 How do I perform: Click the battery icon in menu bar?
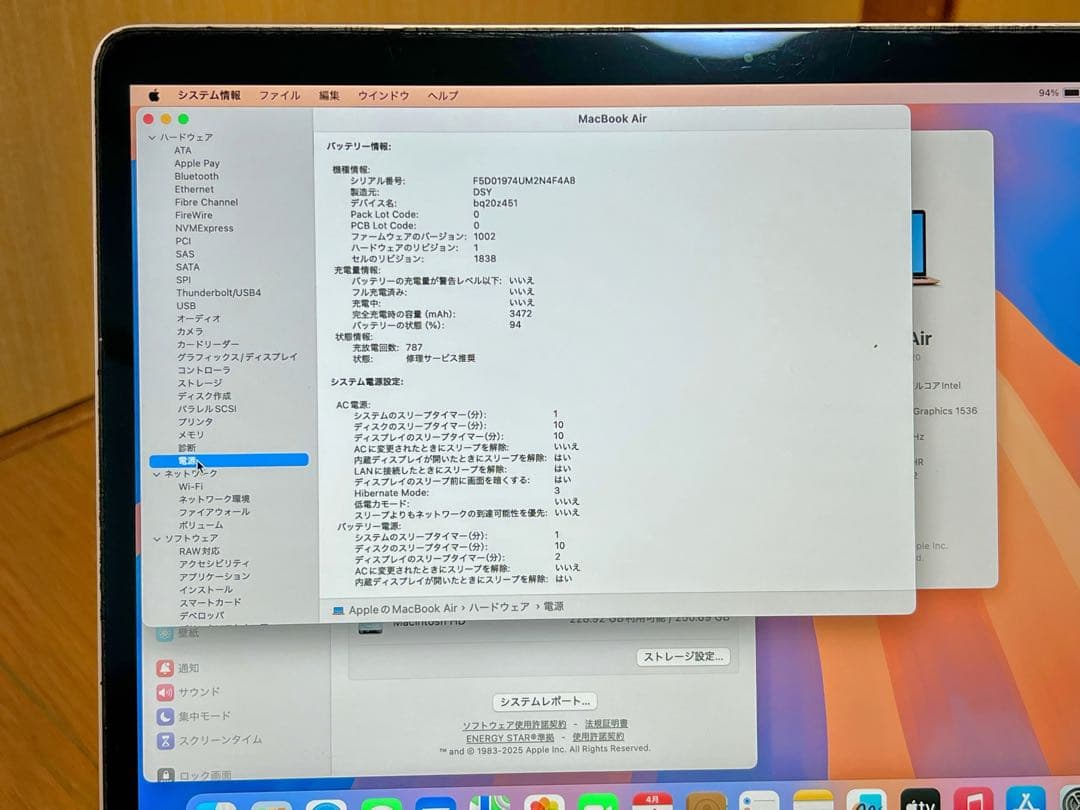click(x=1071, y=92)
